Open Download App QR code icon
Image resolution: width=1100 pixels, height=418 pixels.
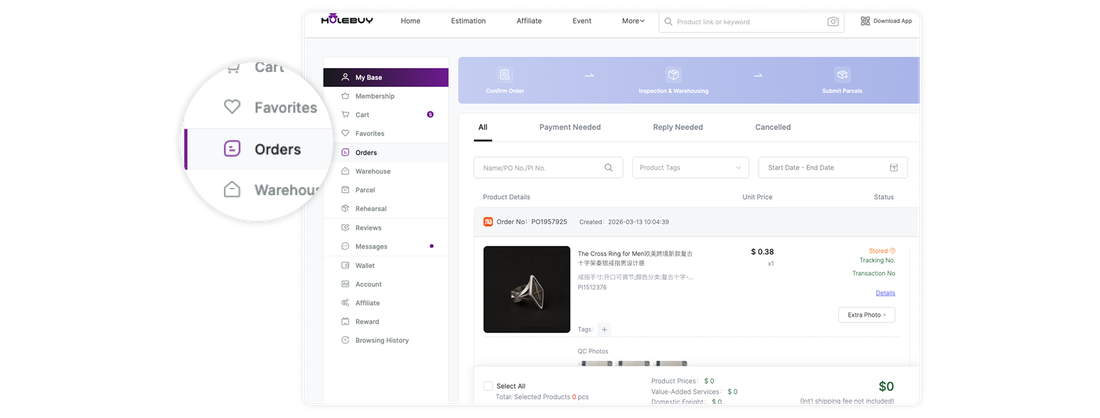click(865, 21)
